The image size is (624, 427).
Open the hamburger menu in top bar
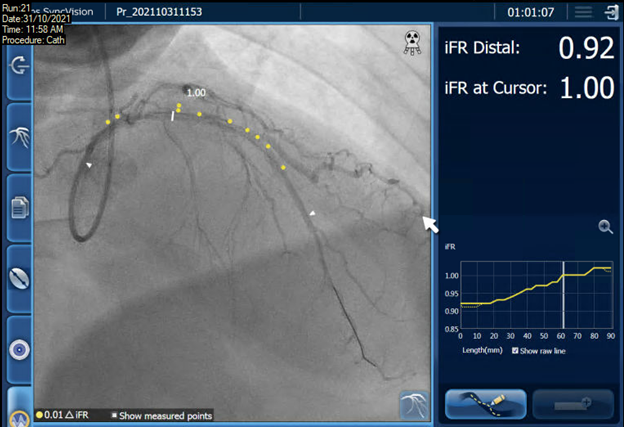(x=583, y=12)
